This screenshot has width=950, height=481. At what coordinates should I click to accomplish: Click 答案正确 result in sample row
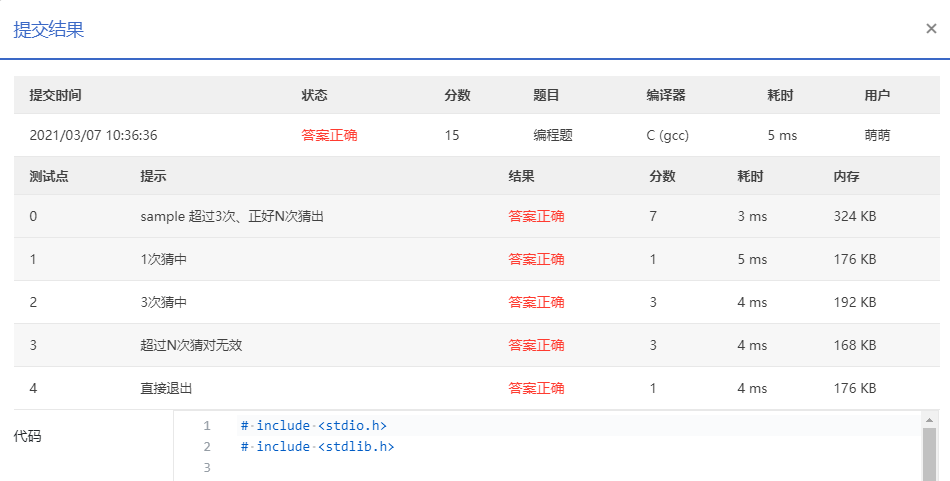tap(536, 216)
